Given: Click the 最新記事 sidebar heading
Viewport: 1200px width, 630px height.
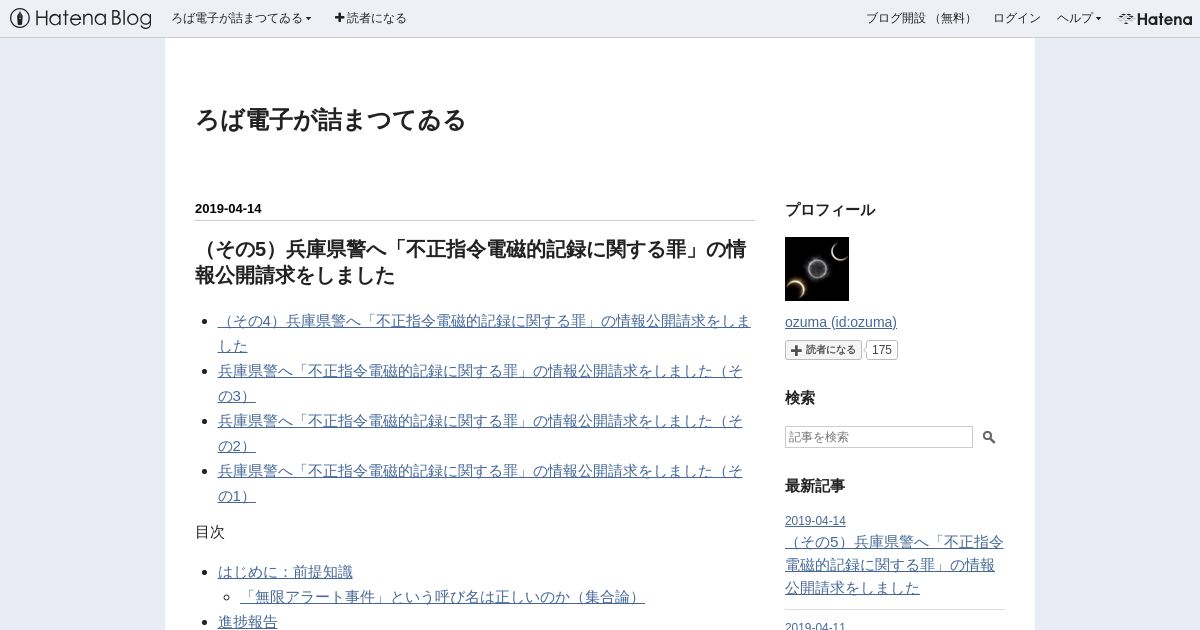Looking at the screenshot, I should [x=815, y=486].
